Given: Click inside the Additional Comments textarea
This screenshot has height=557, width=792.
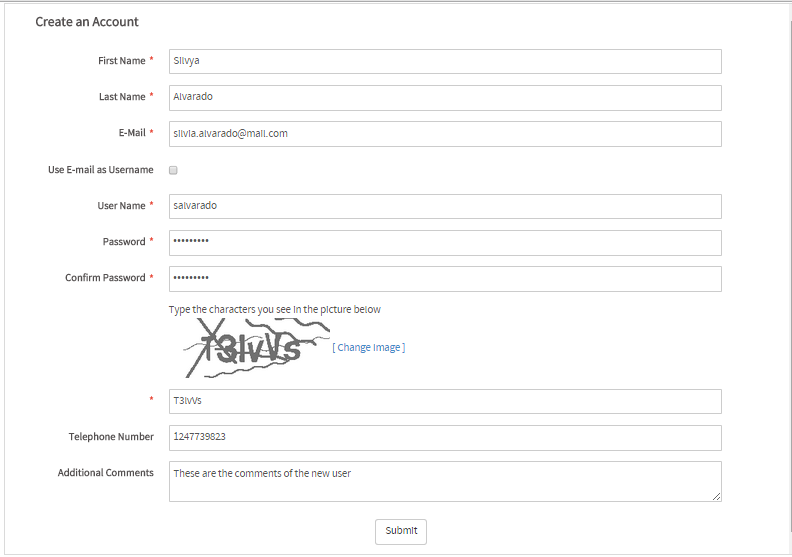Looking at the screenshot, I should [445, 480].
